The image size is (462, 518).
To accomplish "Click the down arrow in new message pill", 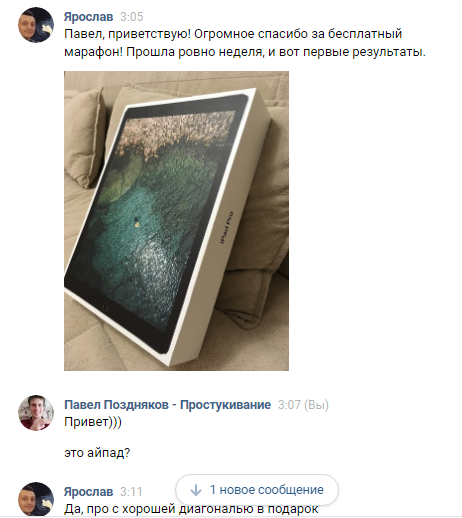I will coord(196,490).
